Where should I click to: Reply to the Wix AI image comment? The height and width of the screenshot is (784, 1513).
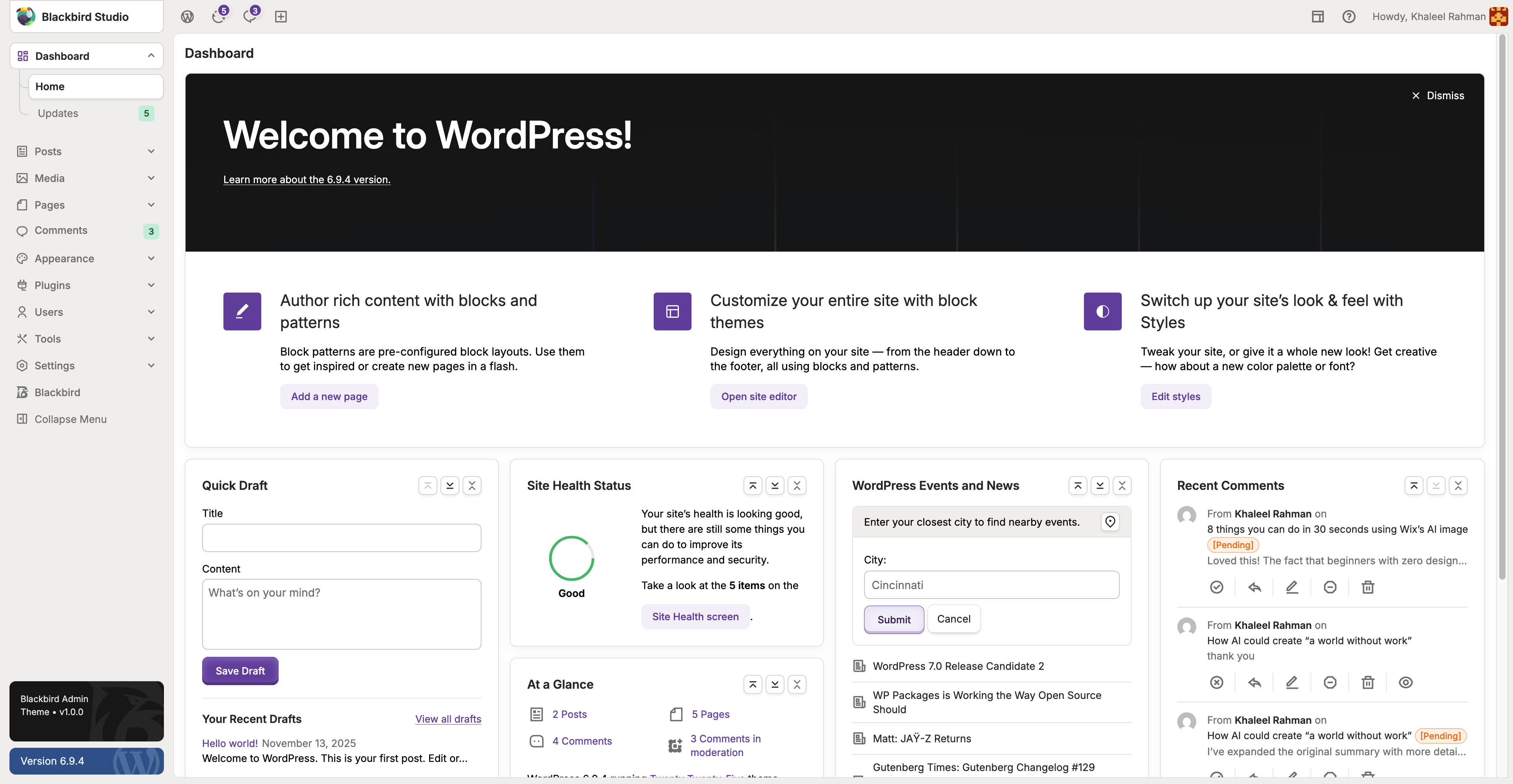coord(1254,587)
